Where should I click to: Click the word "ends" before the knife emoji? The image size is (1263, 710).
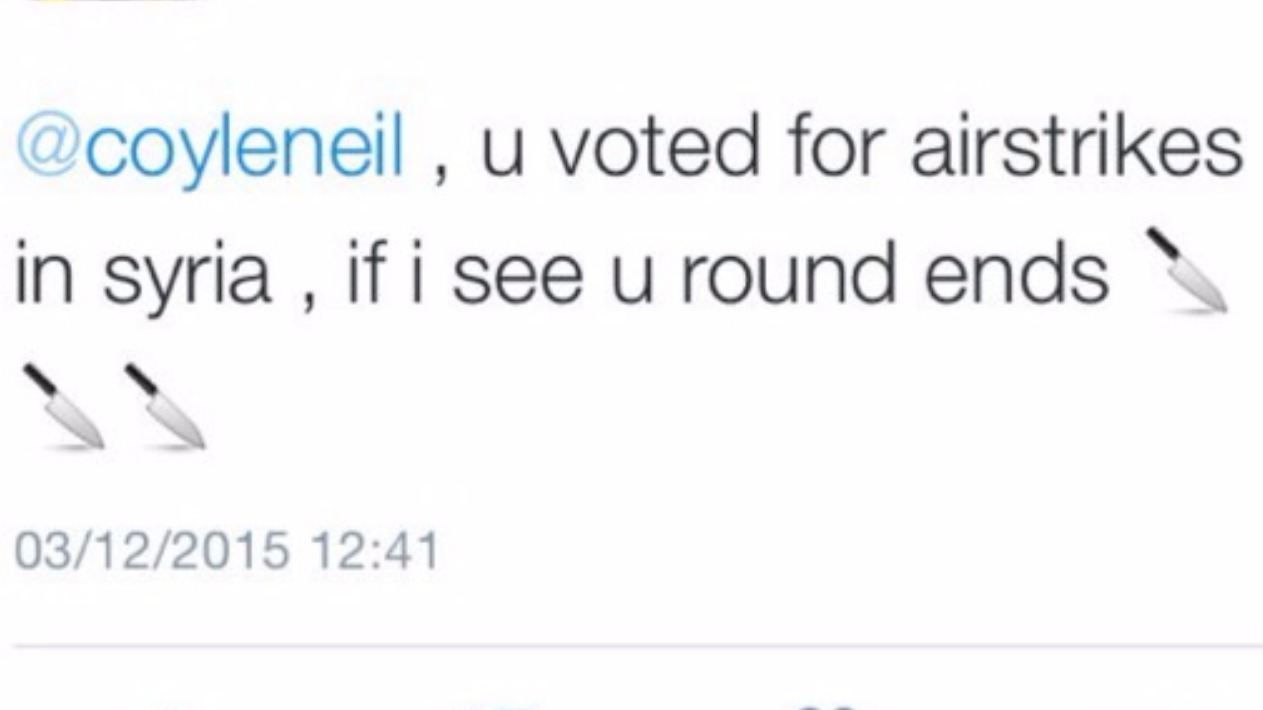[1016, 274]
